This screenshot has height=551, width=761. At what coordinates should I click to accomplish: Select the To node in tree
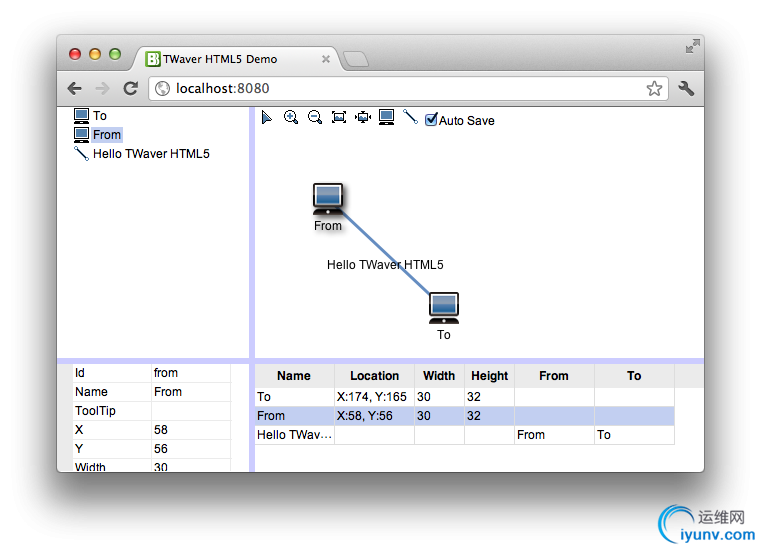tap(100, 116)
